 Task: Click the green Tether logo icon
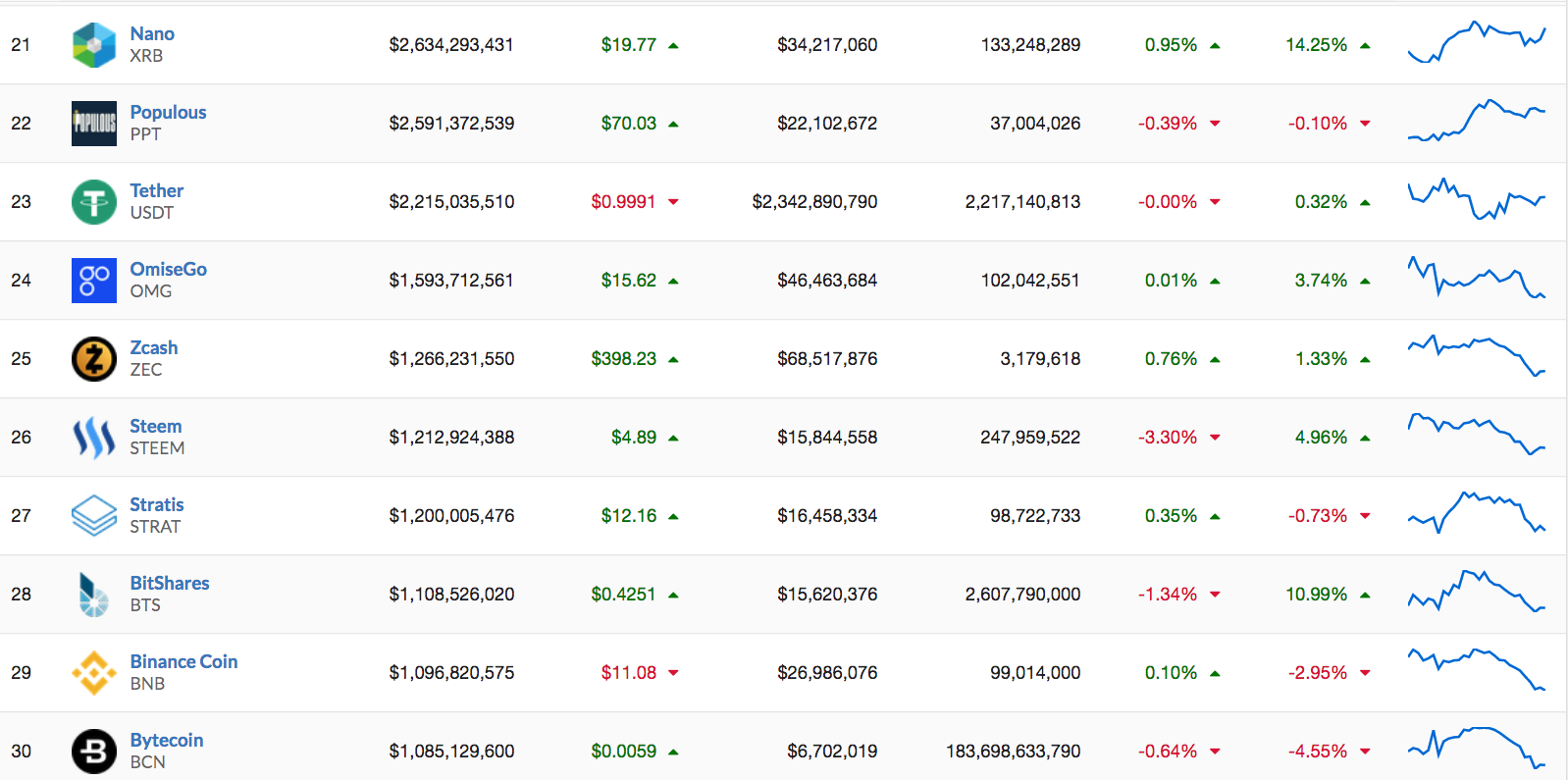pos(94,202)
